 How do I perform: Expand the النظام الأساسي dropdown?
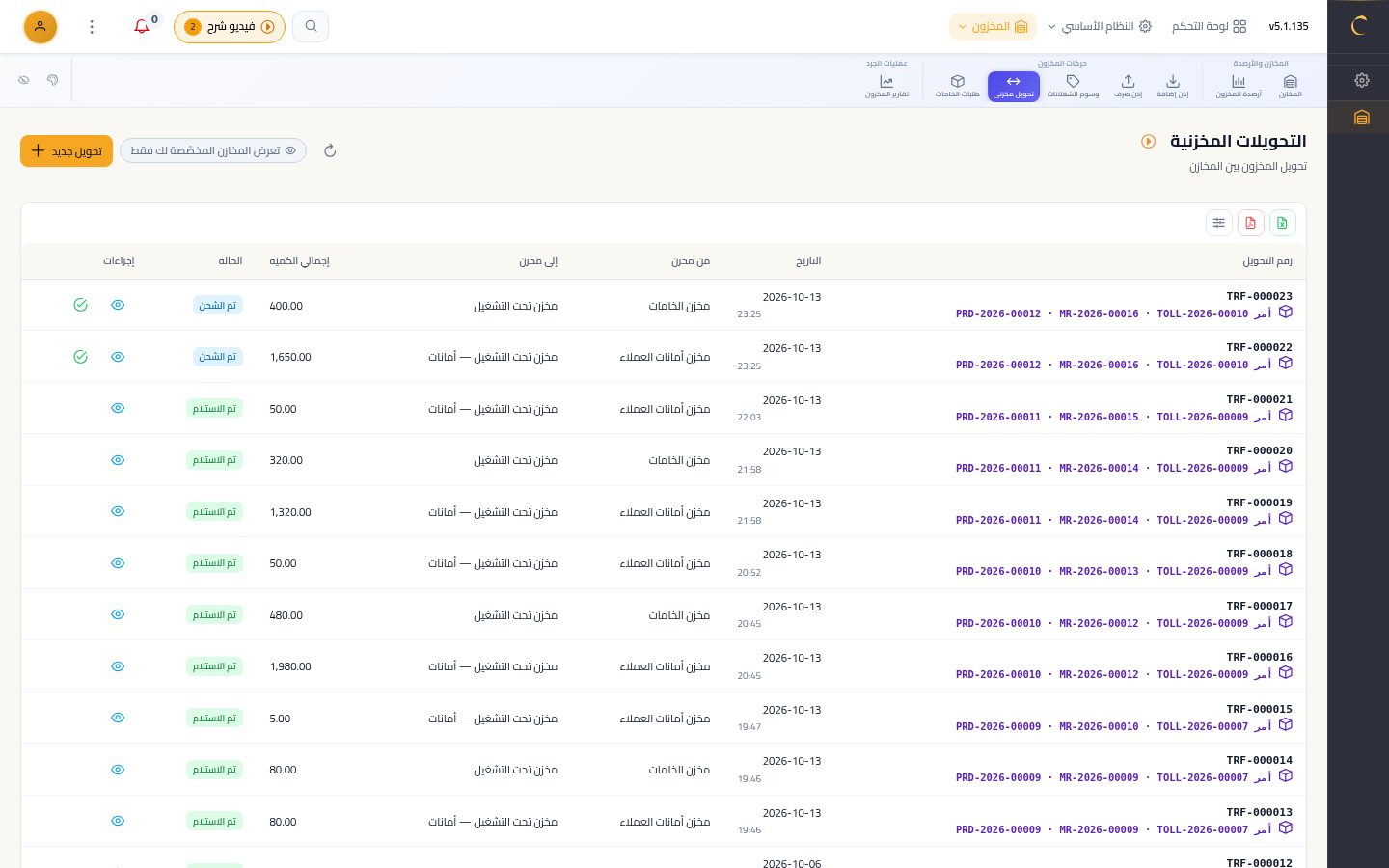pos(1100,27)
